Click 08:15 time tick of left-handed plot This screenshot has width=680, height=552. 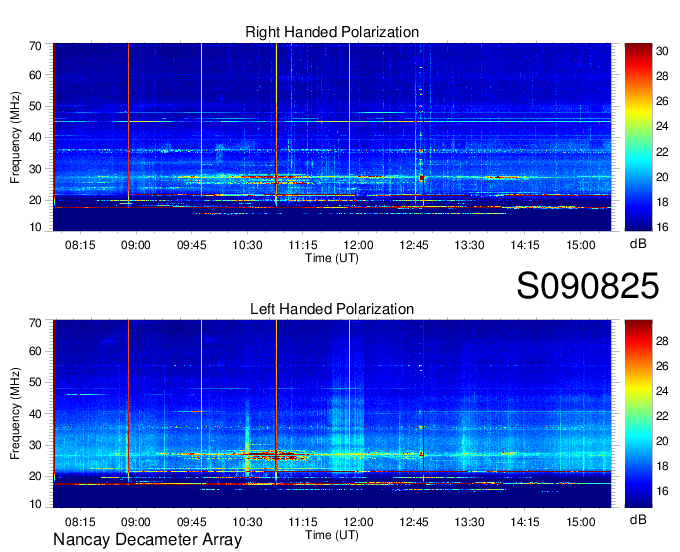coord(80,522)
